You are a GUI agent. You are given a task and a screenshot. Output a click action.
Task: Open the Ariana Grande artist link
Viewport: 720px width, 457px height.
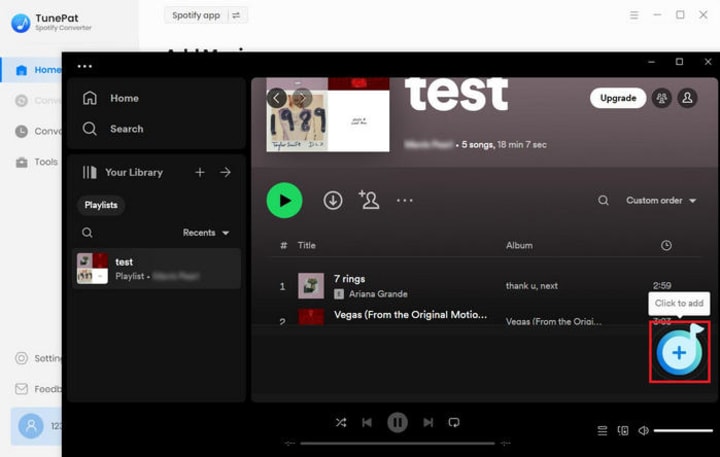click(378, 294)
